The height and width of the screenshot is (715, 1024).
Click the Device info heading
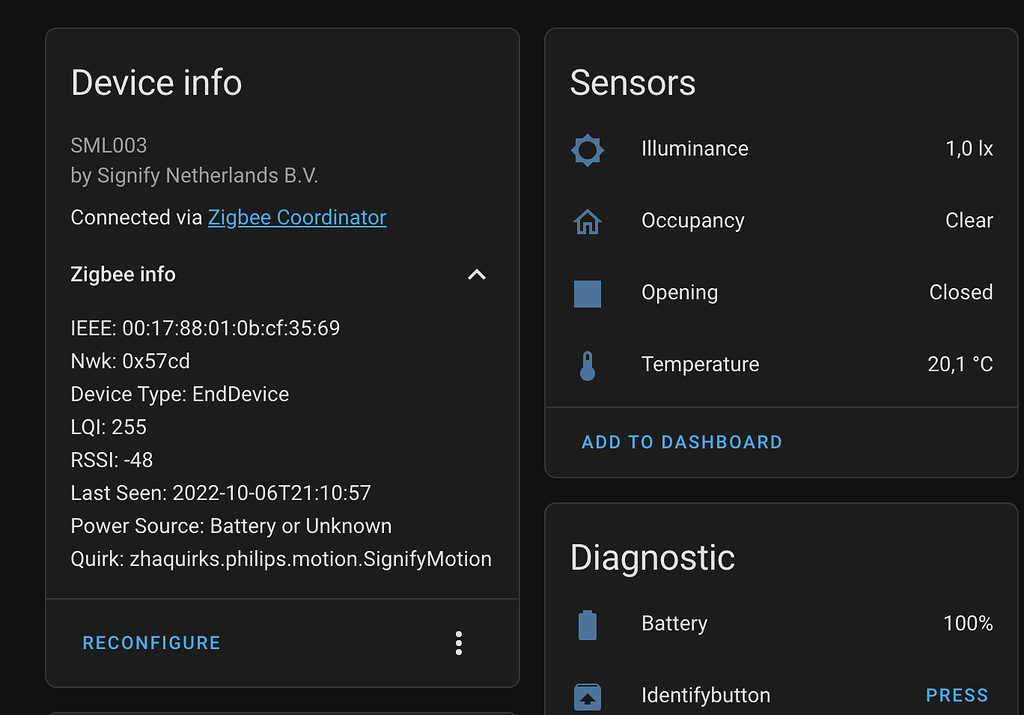[156, 83]
